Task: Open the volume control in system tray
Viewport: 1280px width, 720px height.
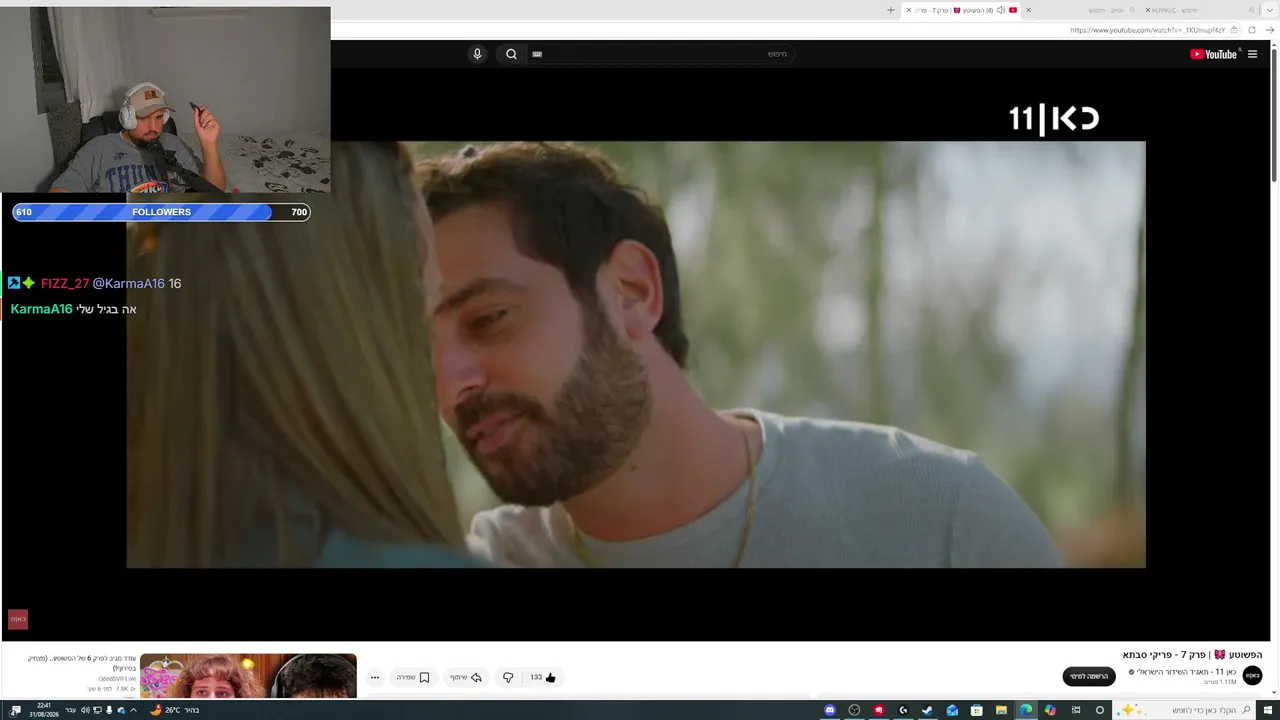Action: coord(85,710)
